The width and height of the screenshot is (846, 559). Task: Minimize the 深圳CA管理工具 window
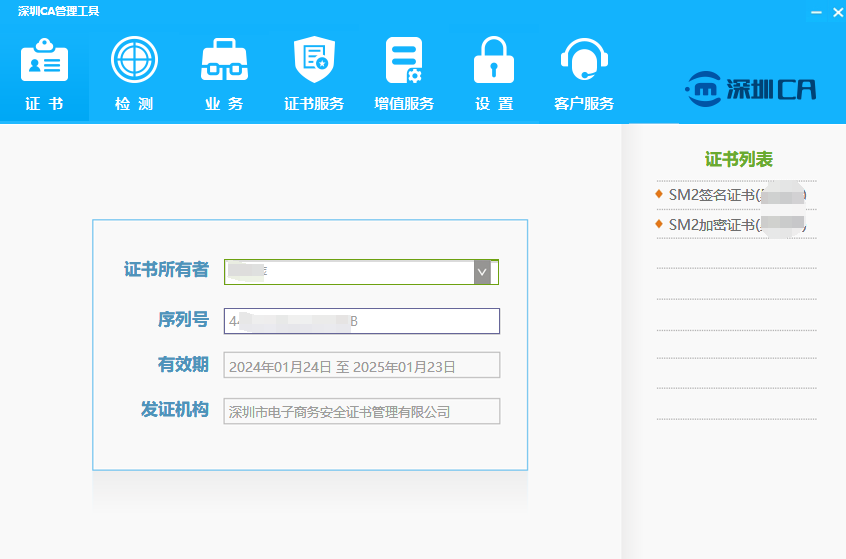point(816,12)
